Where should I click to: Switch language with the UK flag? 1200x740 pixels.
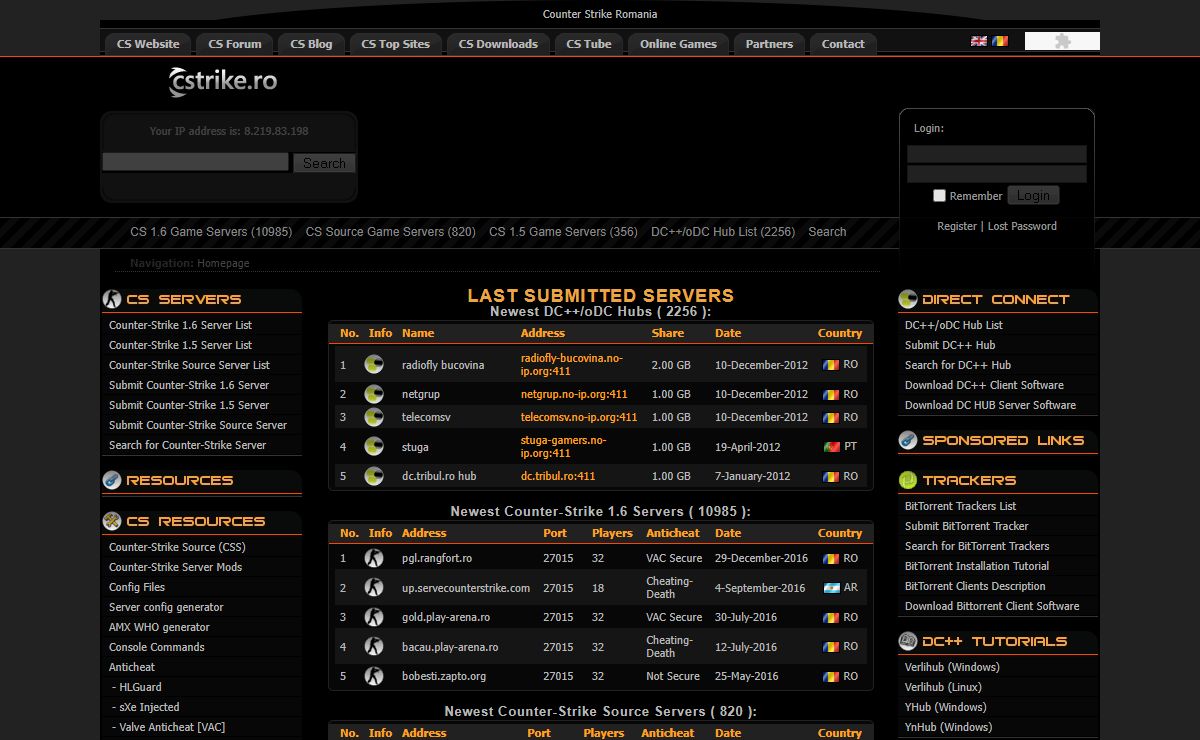[979, 41]
